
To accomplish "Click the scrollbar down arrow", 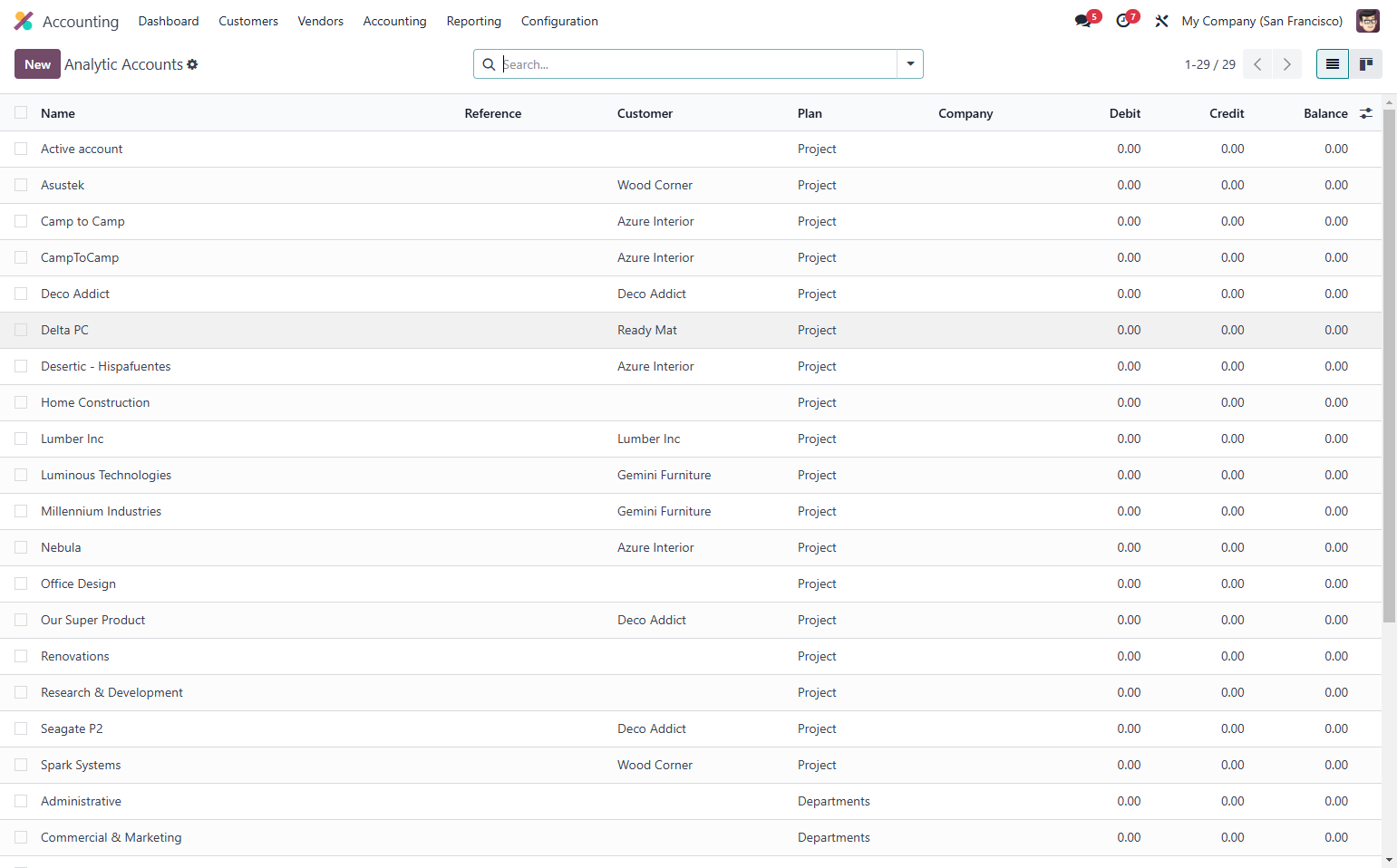I will [1389, 859].
